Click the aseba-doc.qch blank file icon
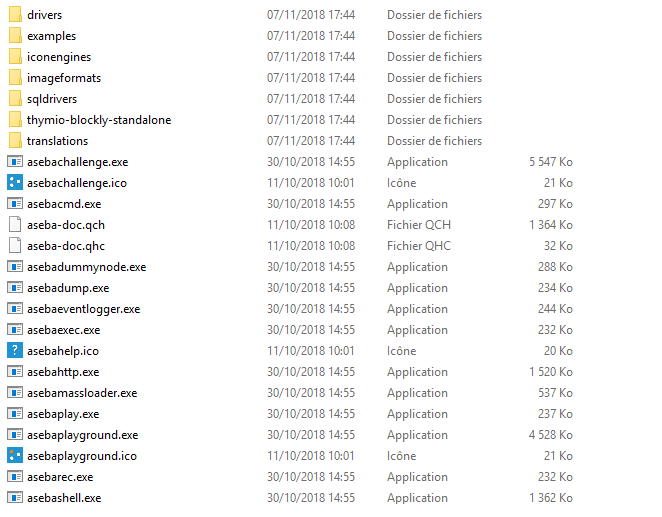 click(x=15, y=225)
